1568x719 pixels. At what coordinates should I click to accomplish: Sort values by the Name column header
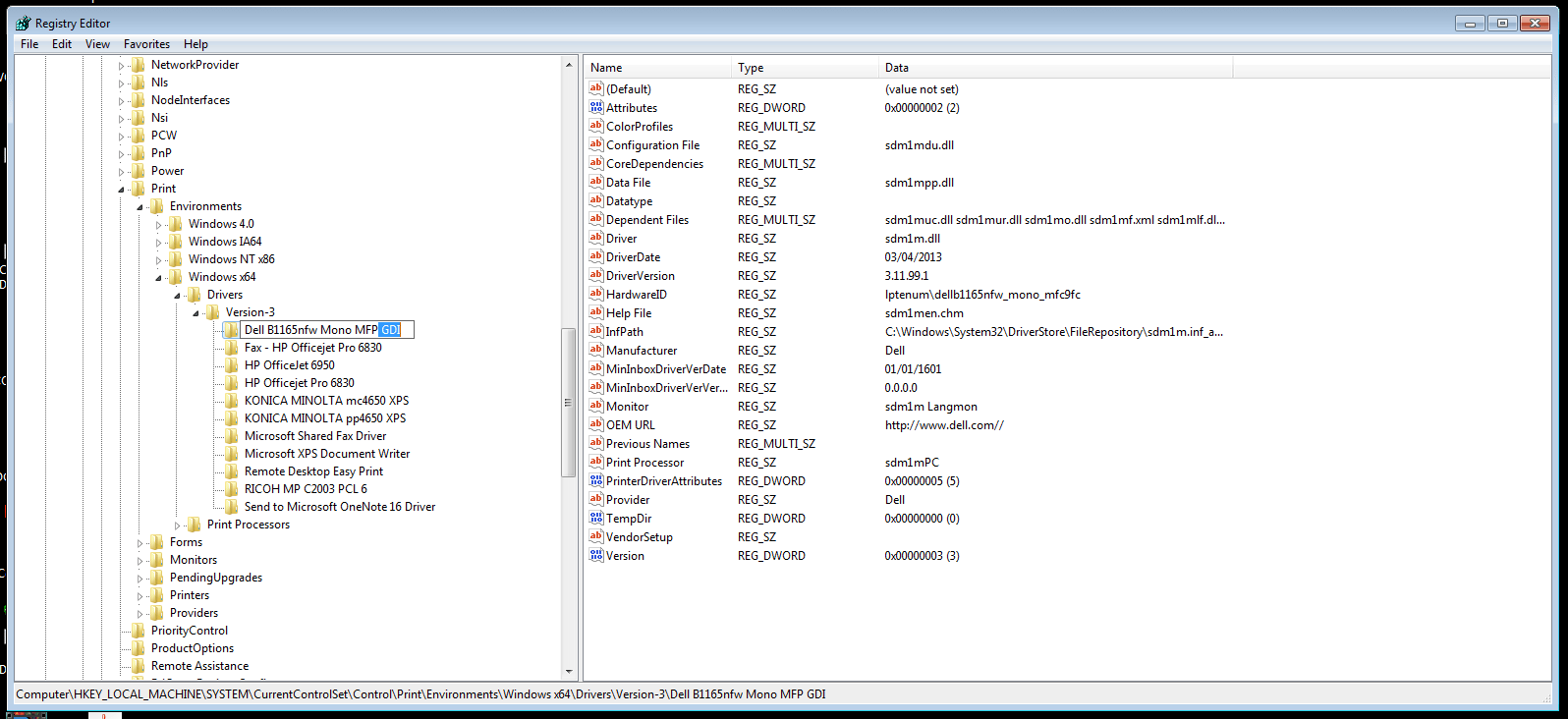click(x=659, y=68)
